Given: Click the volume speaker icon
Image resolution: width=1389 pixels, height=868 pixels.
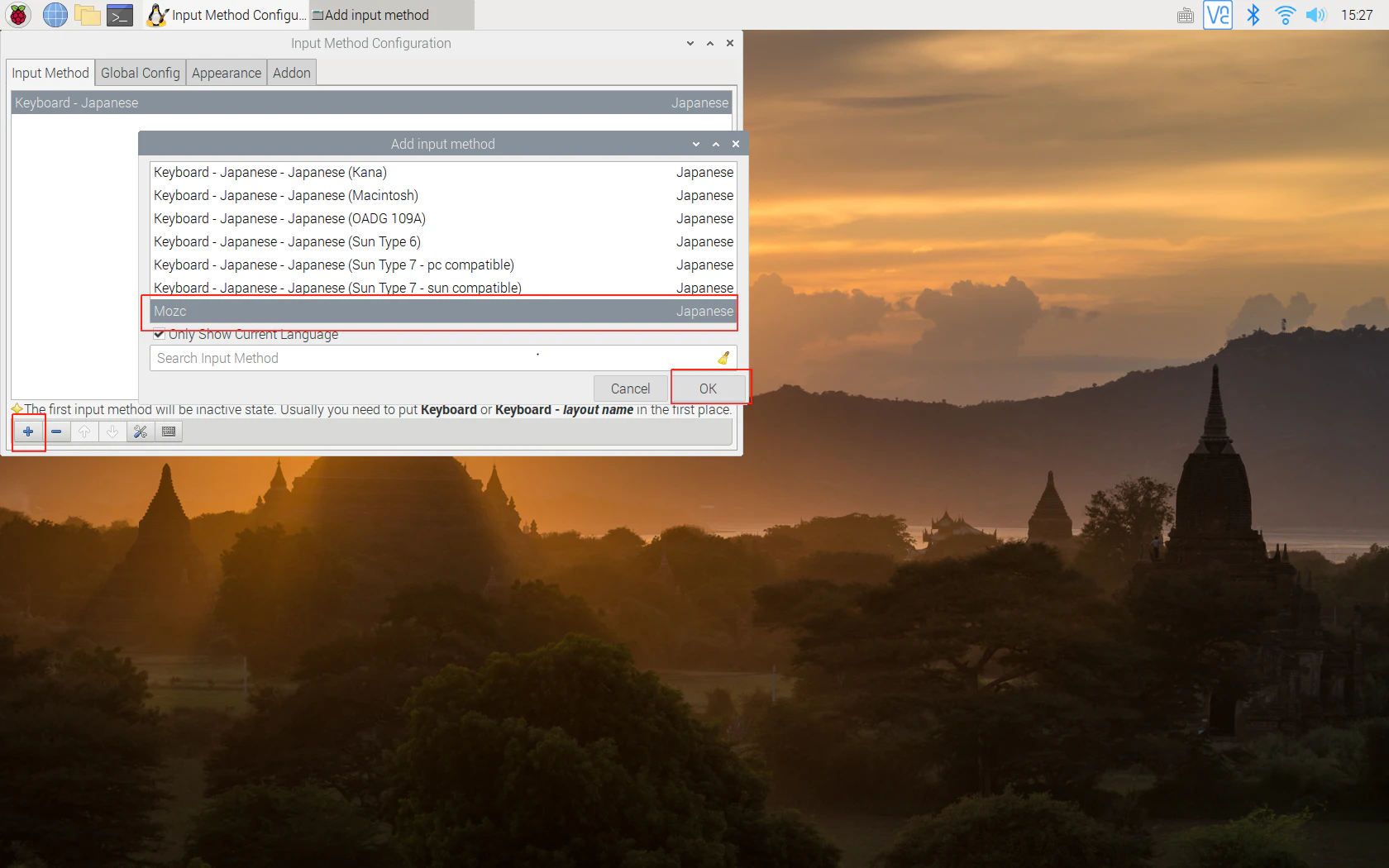Looking at the screenshot, I should [1315, 15].
